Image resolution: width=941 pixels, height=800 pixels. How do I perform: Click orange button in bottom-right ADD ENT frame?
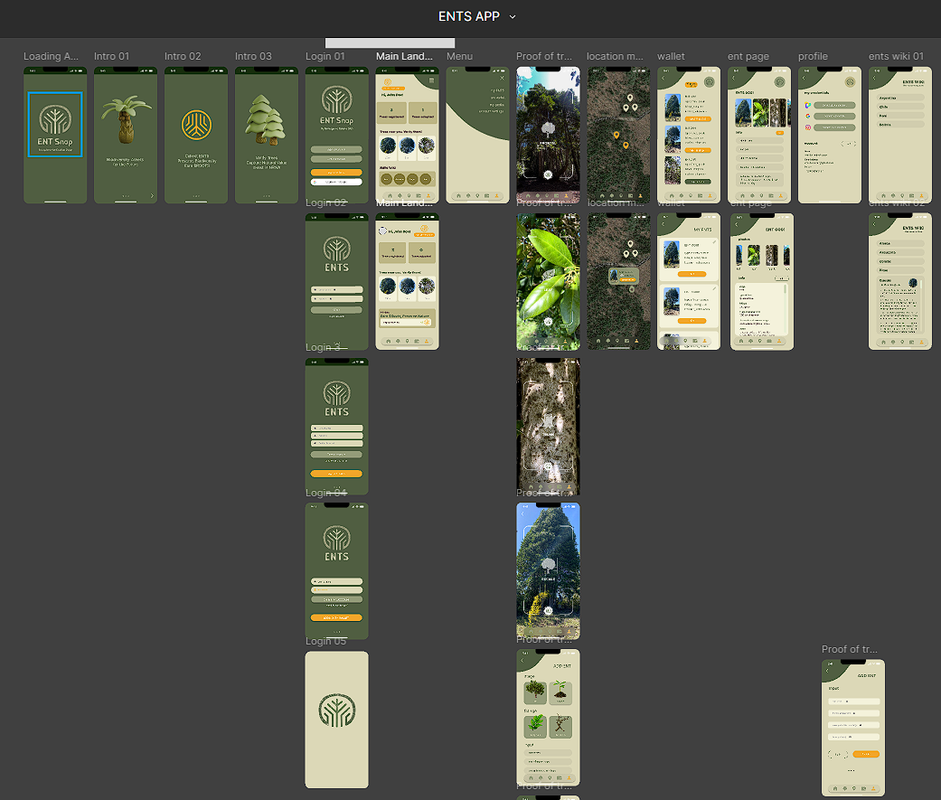coord(866,754)
